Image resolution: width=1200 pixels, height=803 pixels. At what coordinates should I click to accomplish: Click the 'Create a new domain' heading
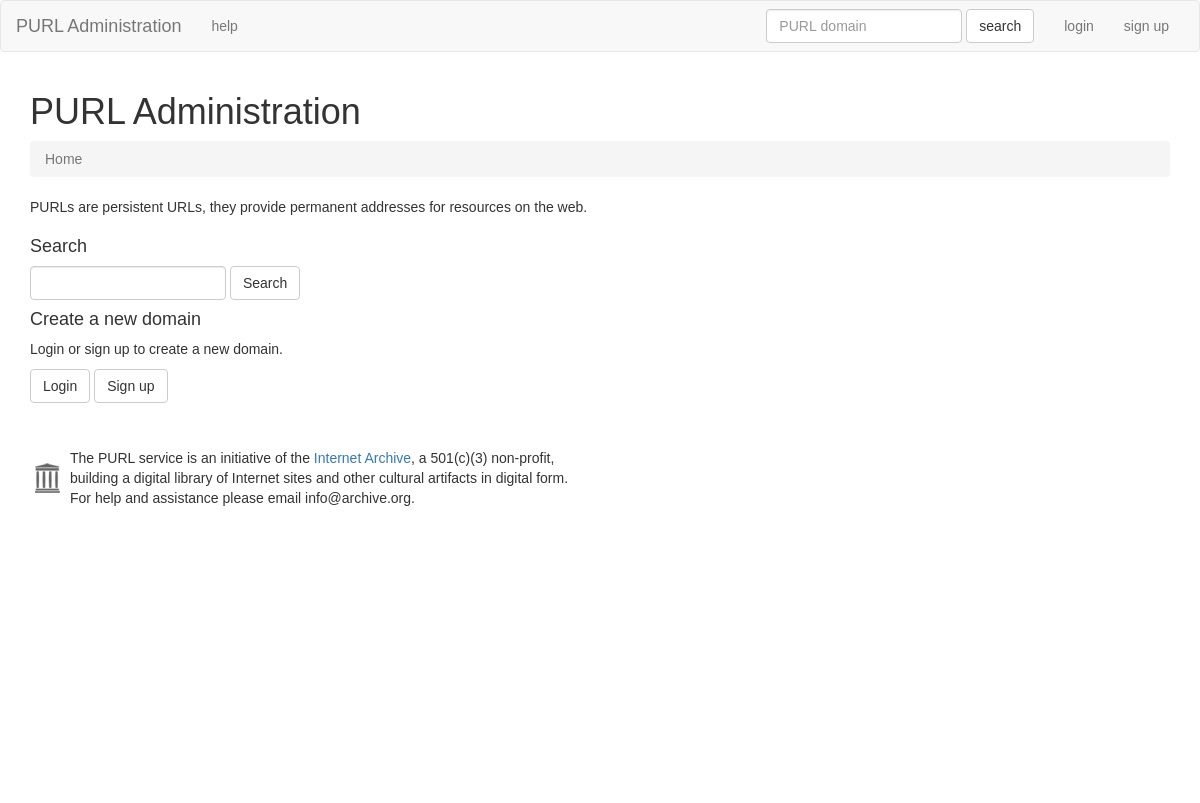(x=115, y=319)
